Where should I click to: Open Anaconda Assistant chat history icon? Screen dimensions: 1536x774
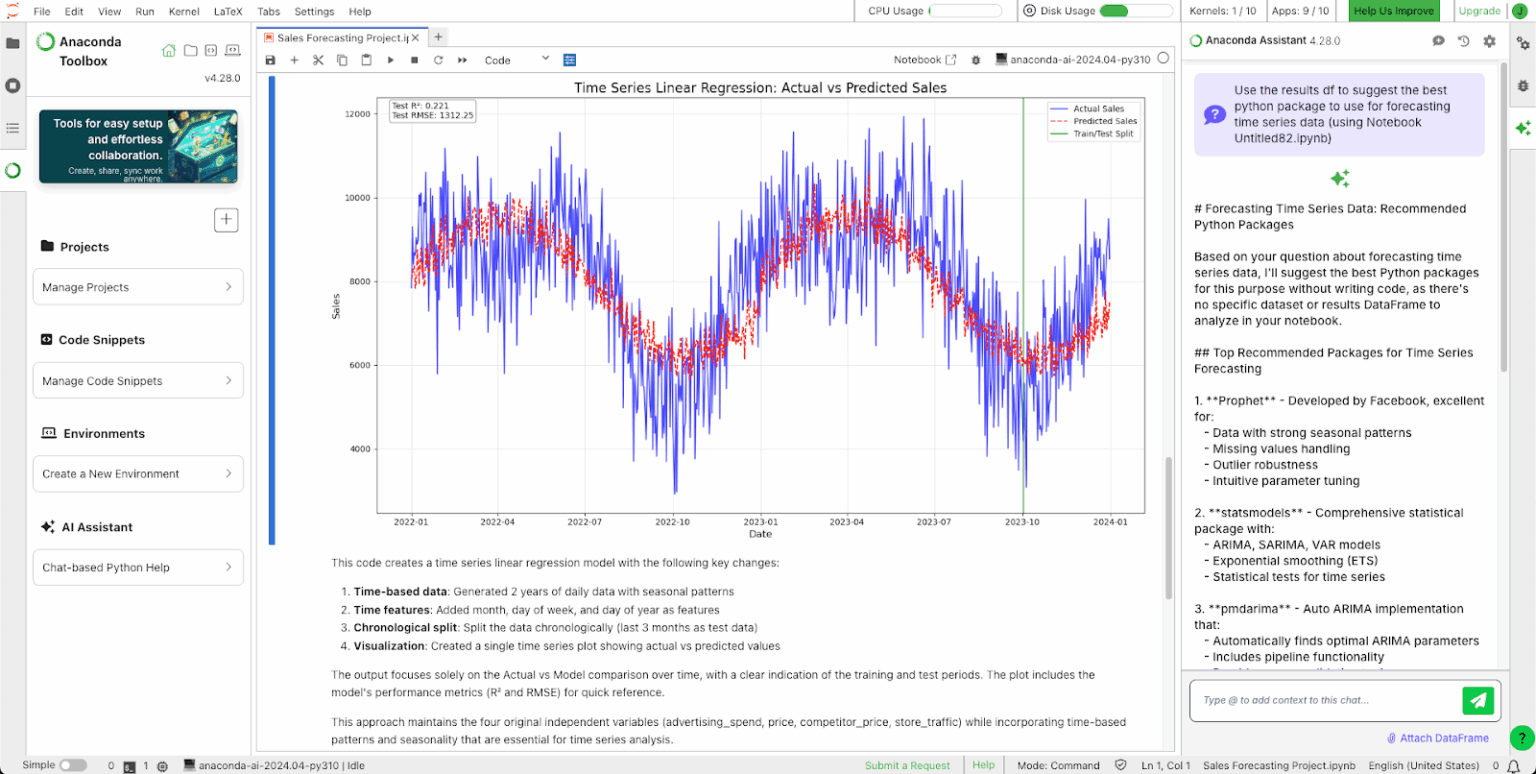[x=1464, y=41]
